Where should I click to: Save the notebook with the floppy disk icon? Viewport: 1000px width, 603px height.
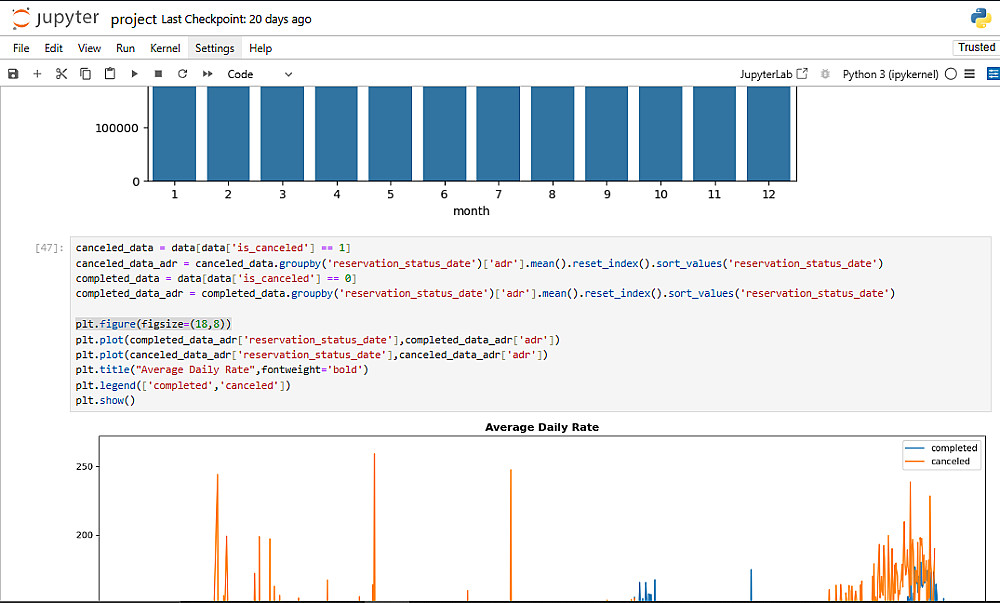coord(13,74)
